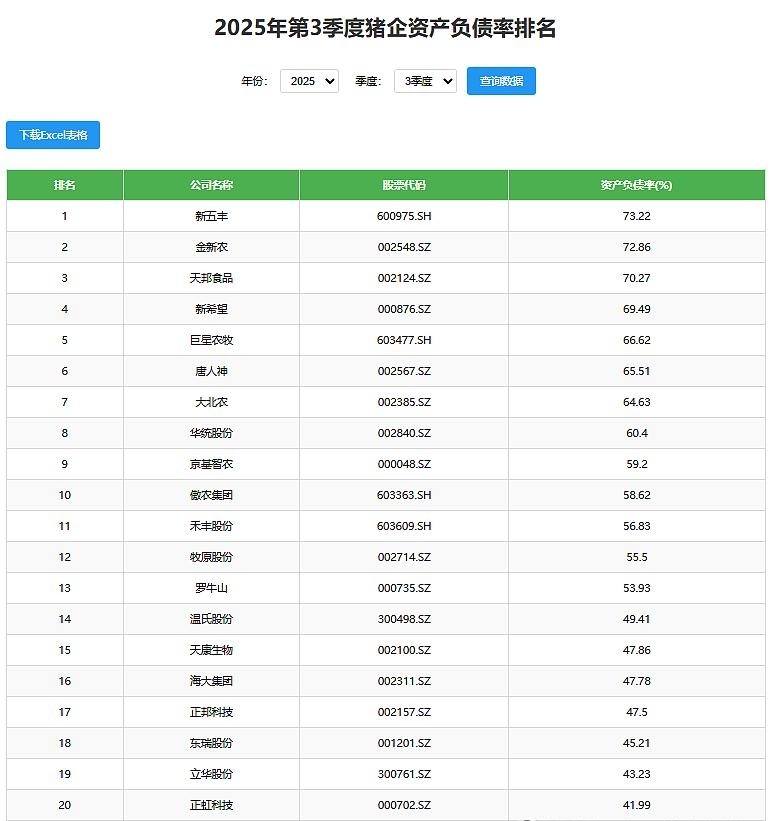Select company name 巨星农牧
The image size is (771, 821).
[x=211, y=340]
